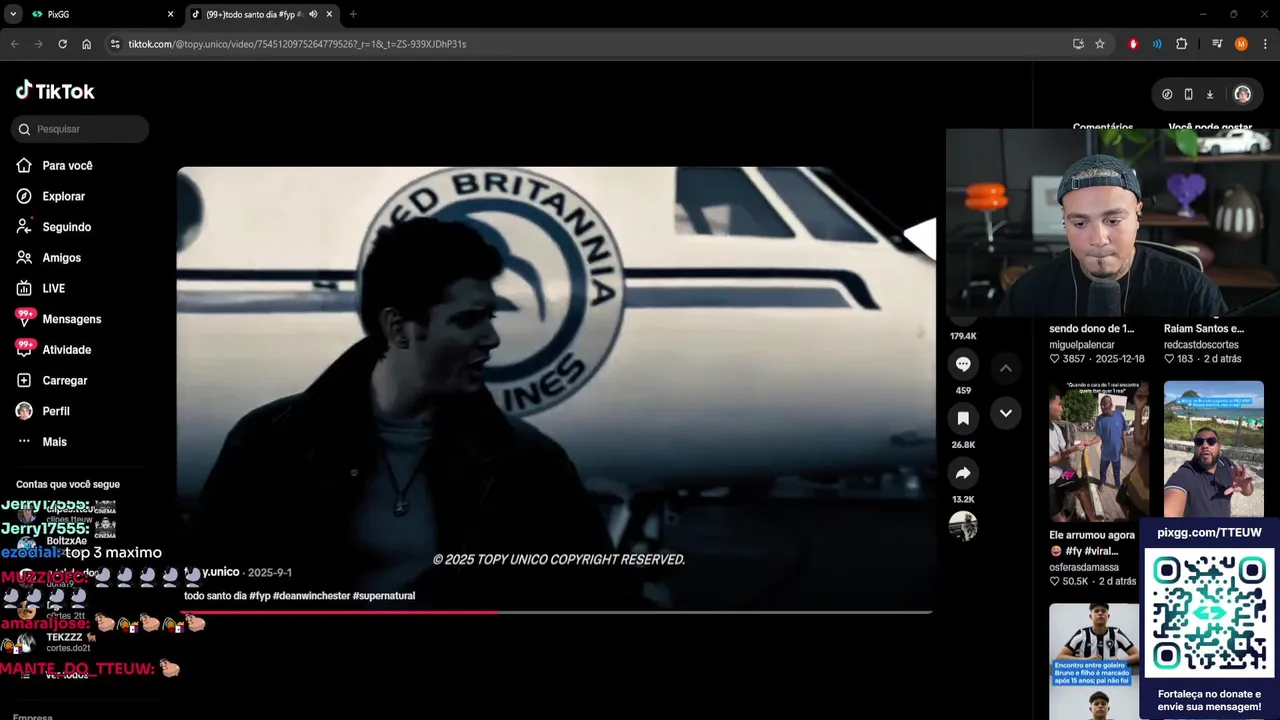Click 'Raiam Santos e...' video title
The image size is (1280, 720).
coord(1204,329)
